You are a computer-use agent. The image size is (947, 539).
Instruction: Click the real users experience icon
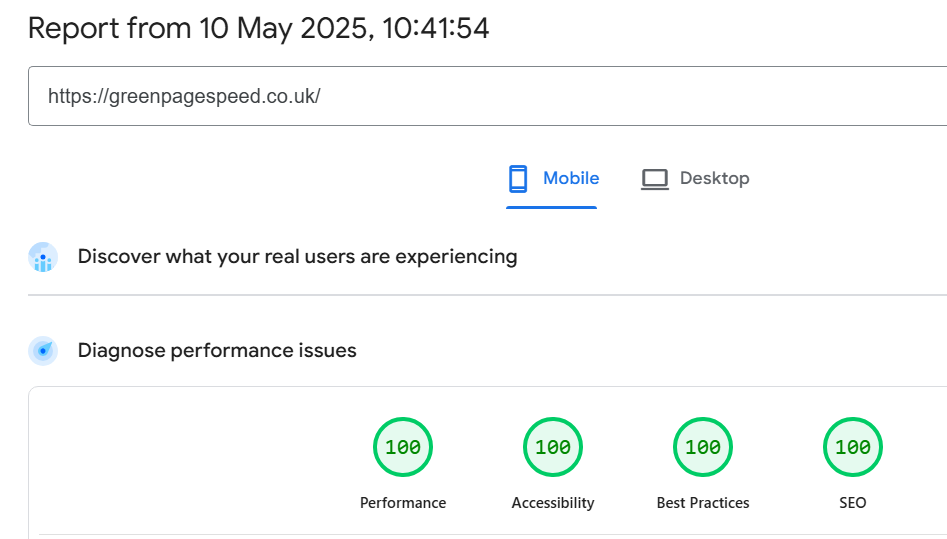point(43,257)
